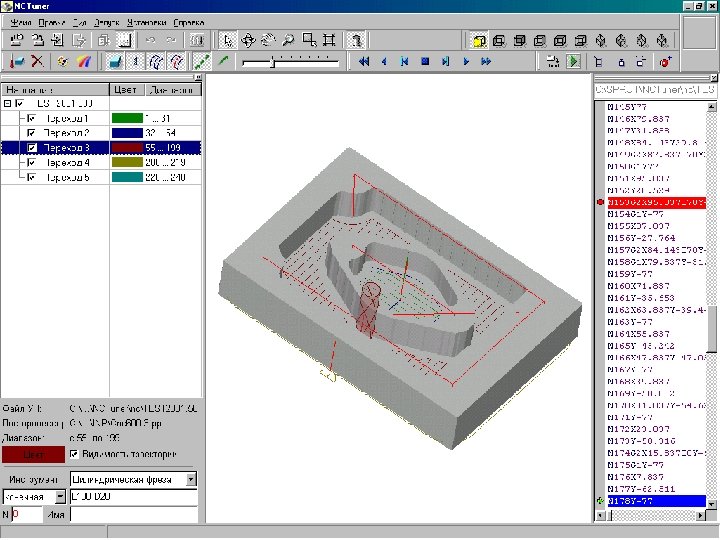Open the Конечная dropdown arrow

60,497
